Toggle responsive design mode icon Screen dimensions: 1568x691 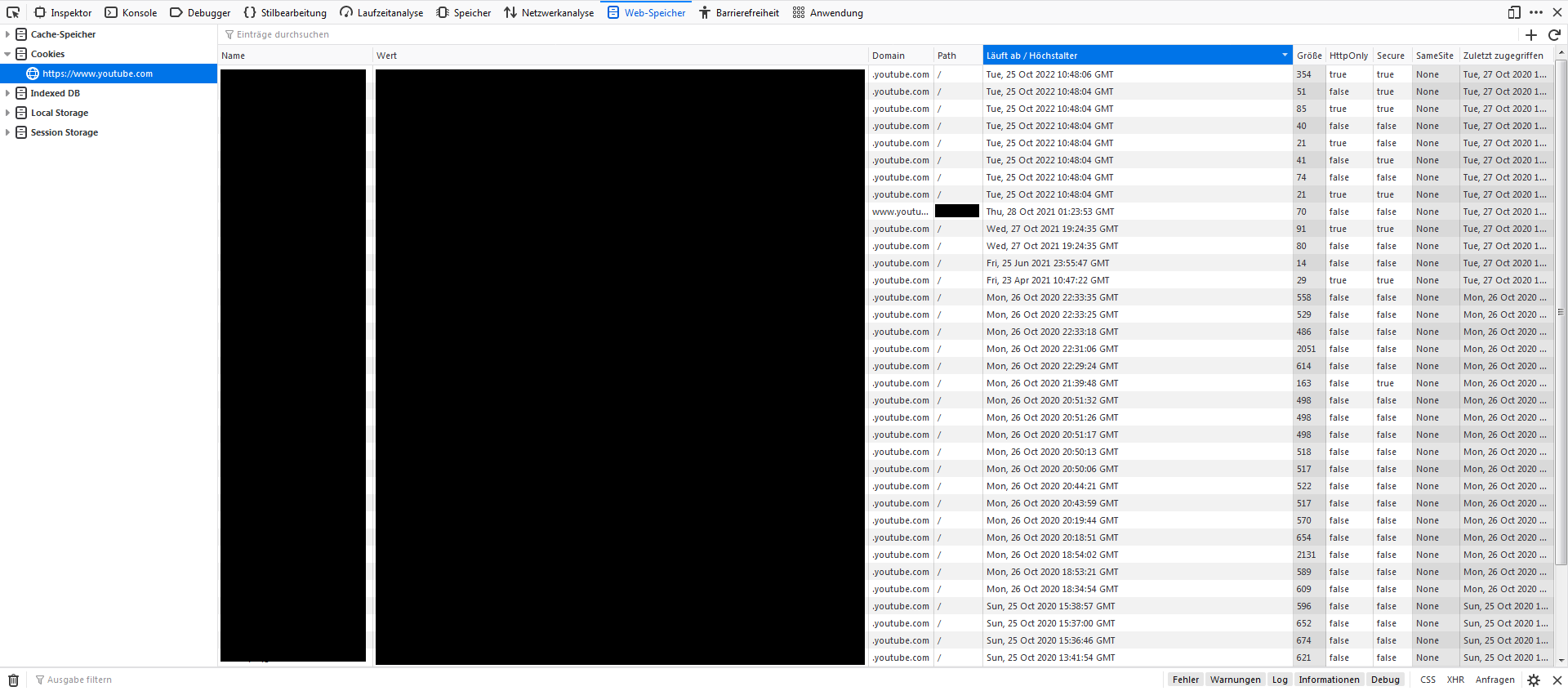1514,12
